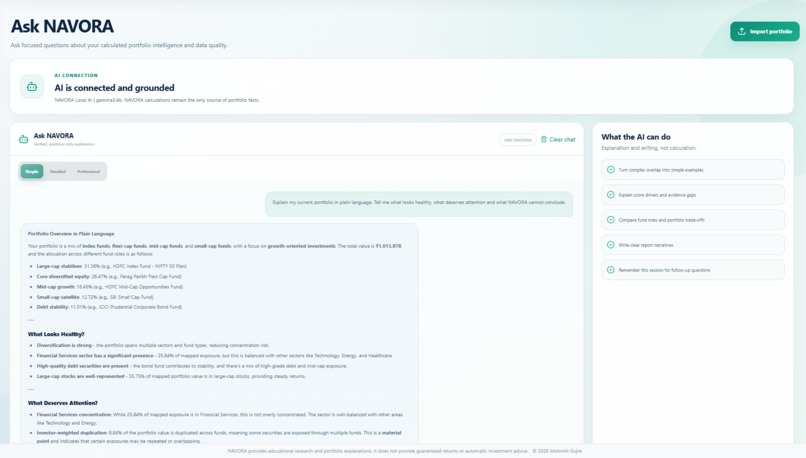Image resolution: width=806 pixels, height=458 pixels.
Task: Click the check icon for 'Explain score drivers and evidence gaps'
Action: point(611,195)
